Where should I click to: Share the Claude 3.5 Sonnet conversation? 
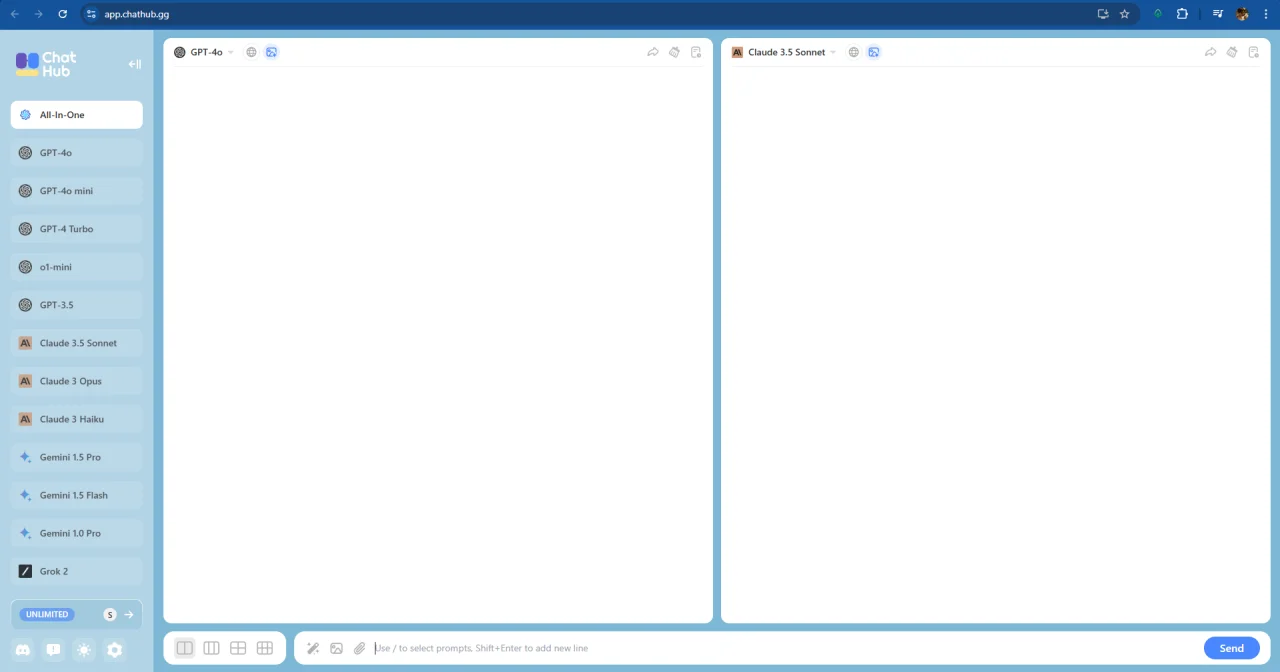(1211, 52)
